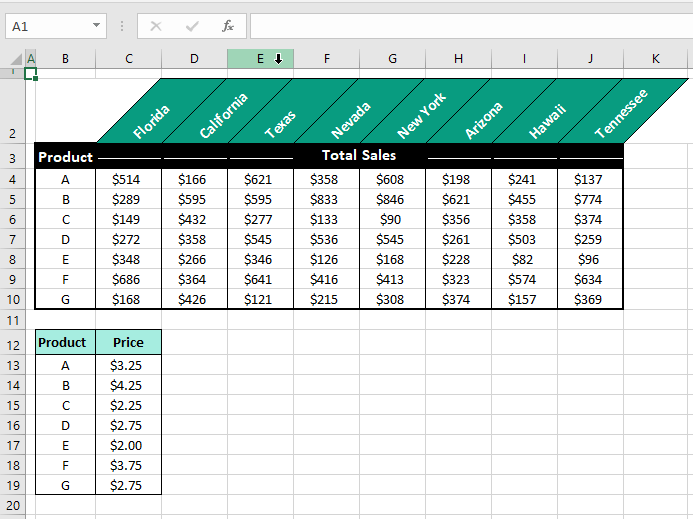Select product G in row 19
This screenshot has width=693, height=519.
(65, 485)
